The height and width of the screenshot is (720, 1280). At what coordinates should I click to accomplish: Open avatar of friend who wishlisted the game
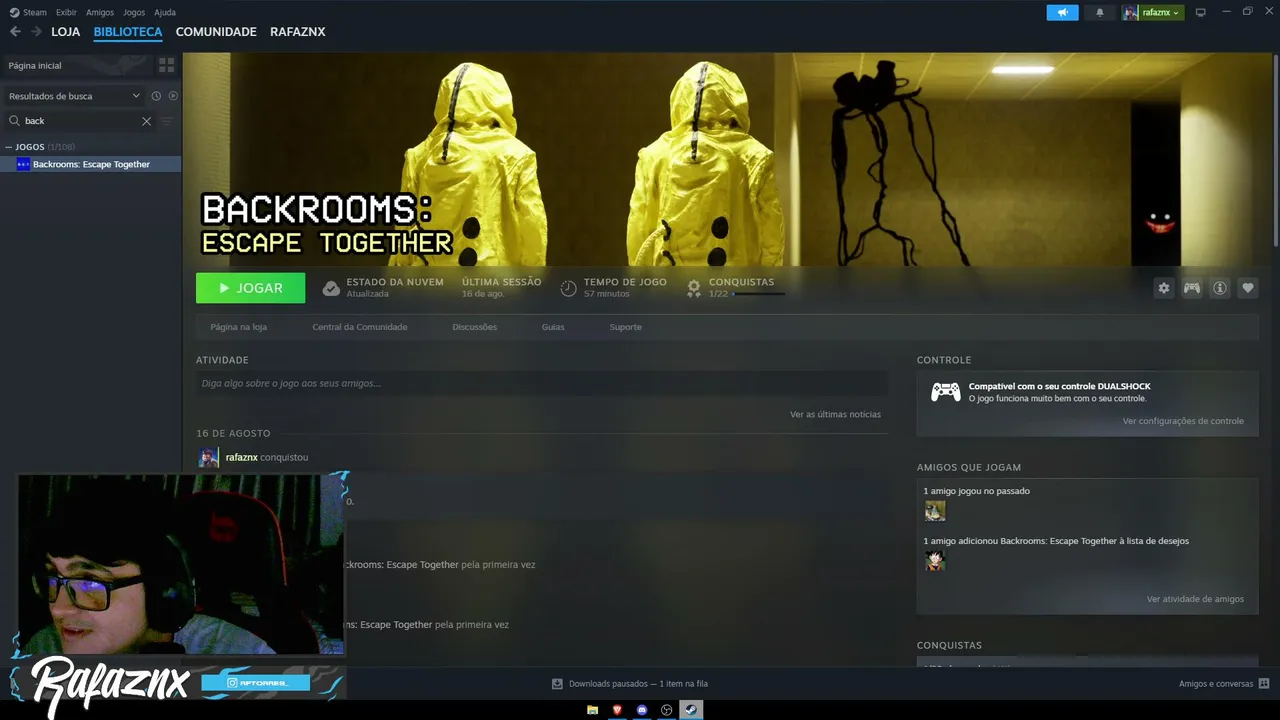pyautogui.click(x=935, y=561)
